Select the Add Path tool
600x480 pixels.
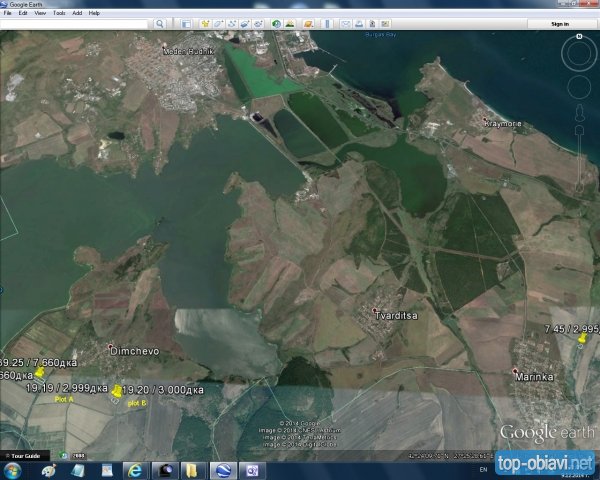pos(232,24)
